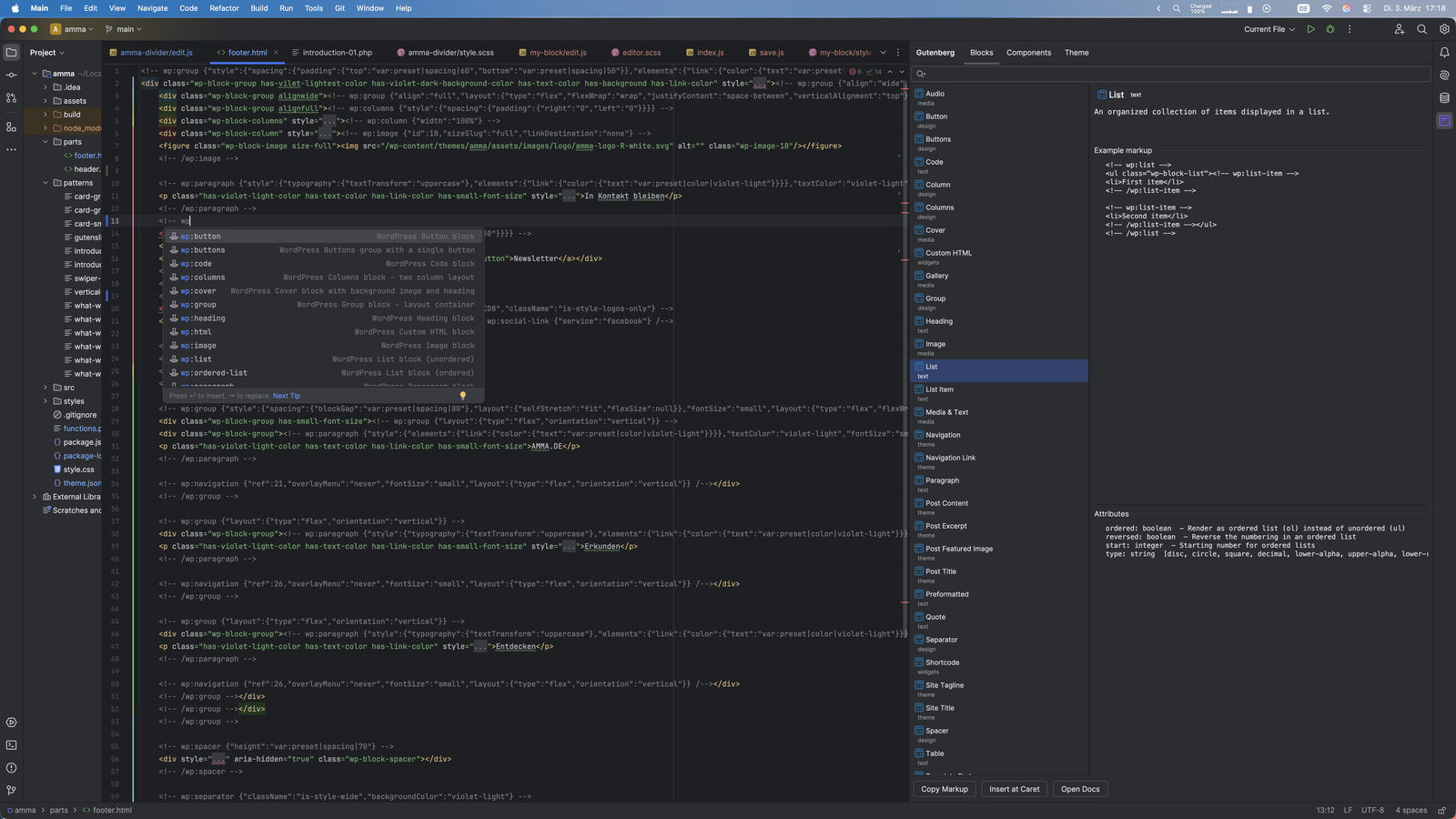Open the Problems tool window icon

point(11,768)
